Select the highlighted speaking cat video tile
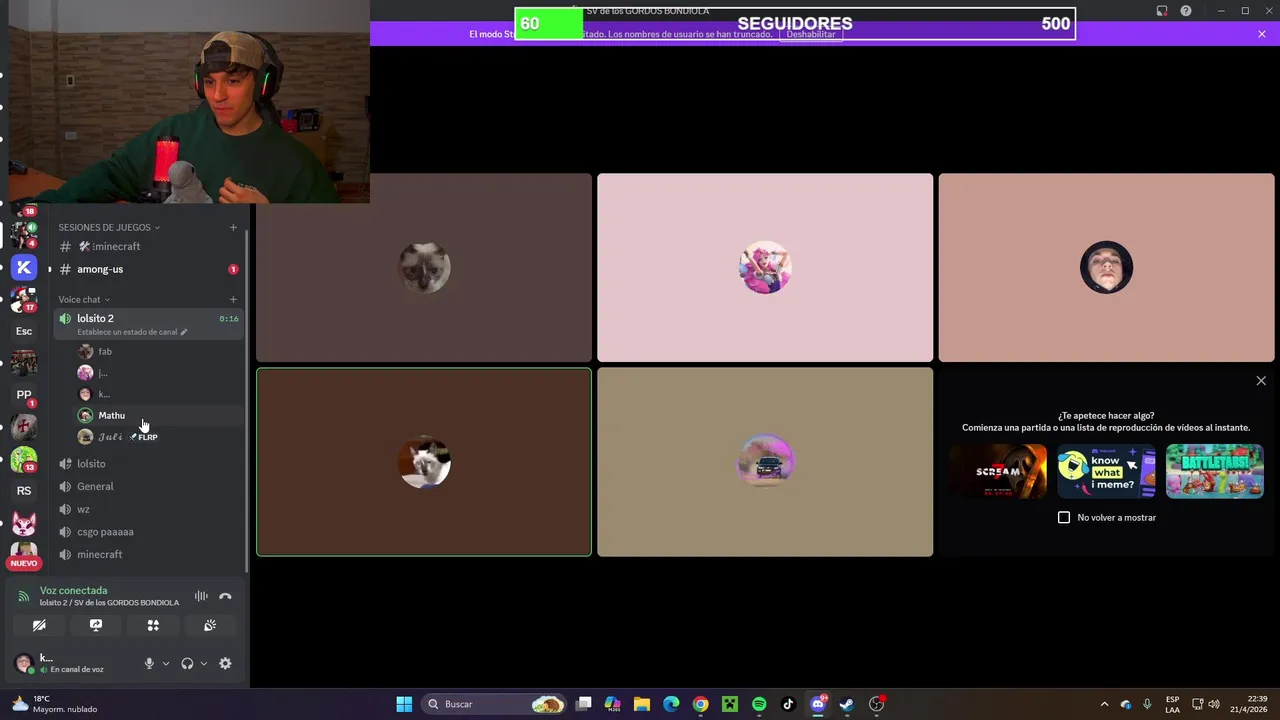 (x=424, y=462)
